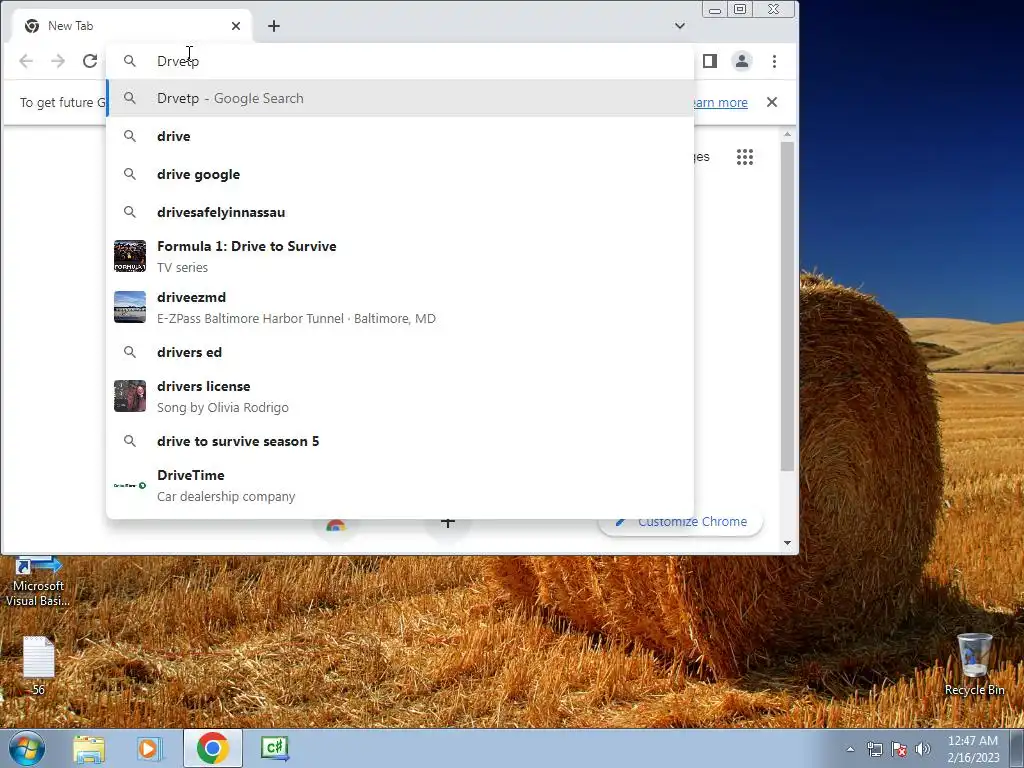Open Windows Media Player from taskbar
Screen dimensions: 1024x768
tap(149, 748)
